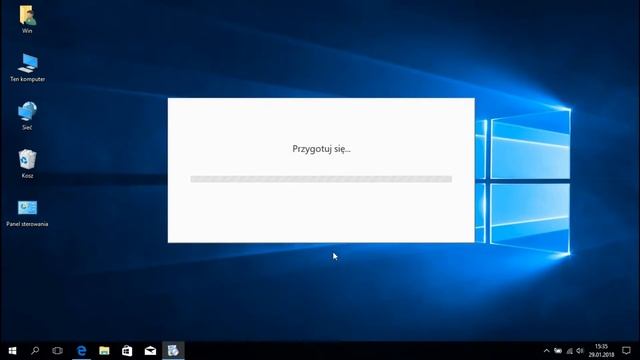Select Ten komputer desktop icon

27,67
